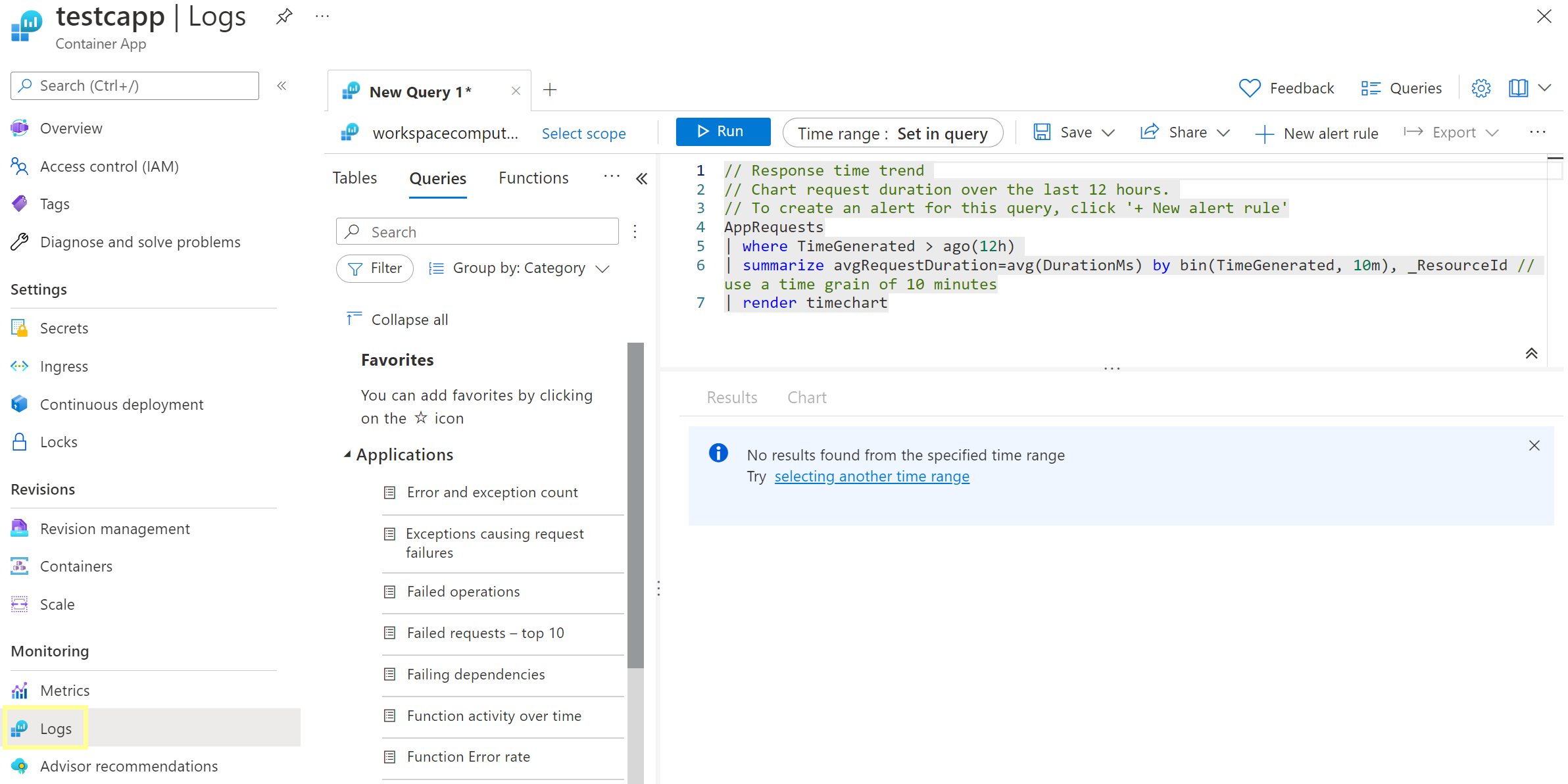
Task: Switch to the Chart tab
Action: (x=807, y=397)
